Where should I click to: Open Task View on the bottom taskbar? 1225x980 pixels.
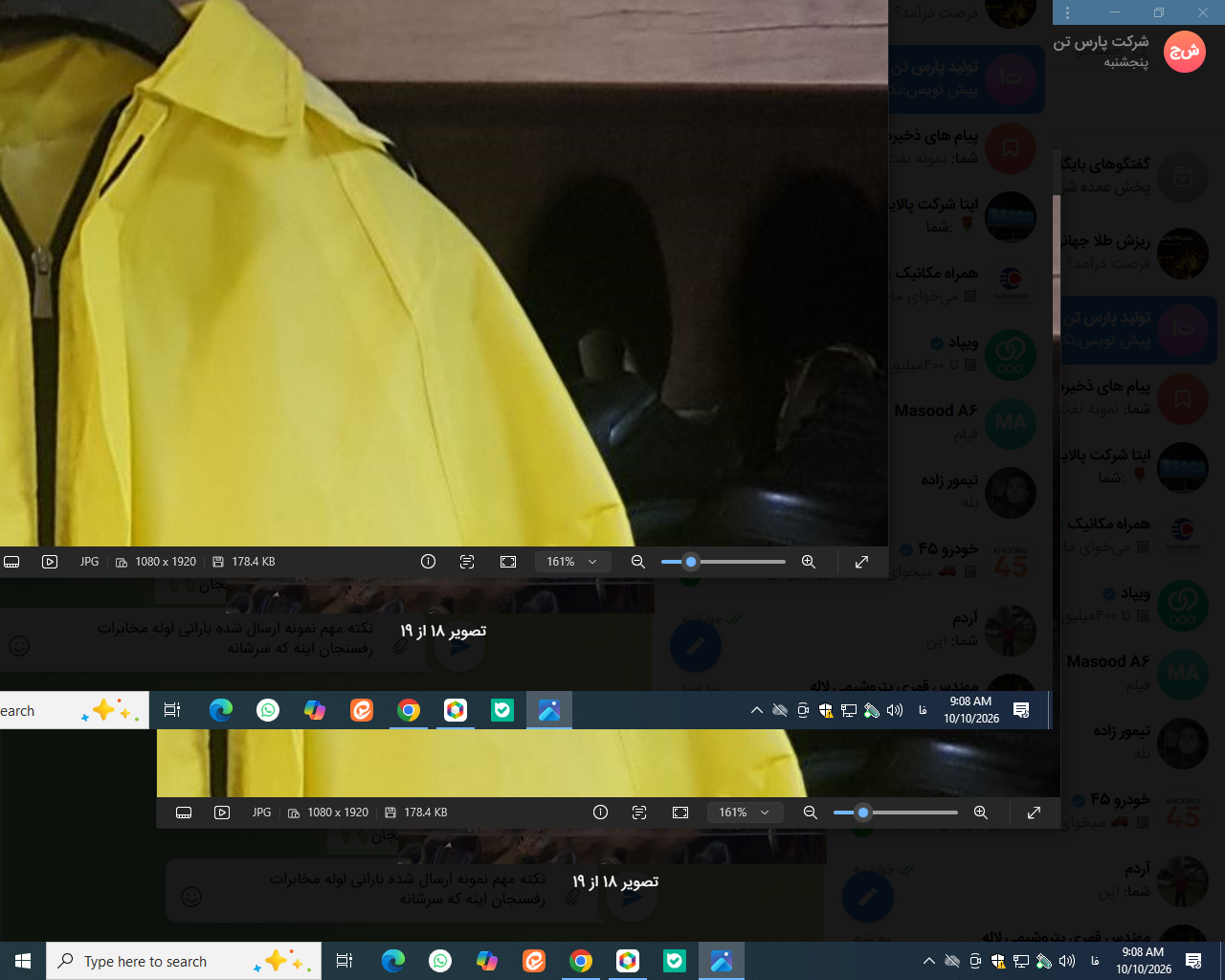point(345,961)
